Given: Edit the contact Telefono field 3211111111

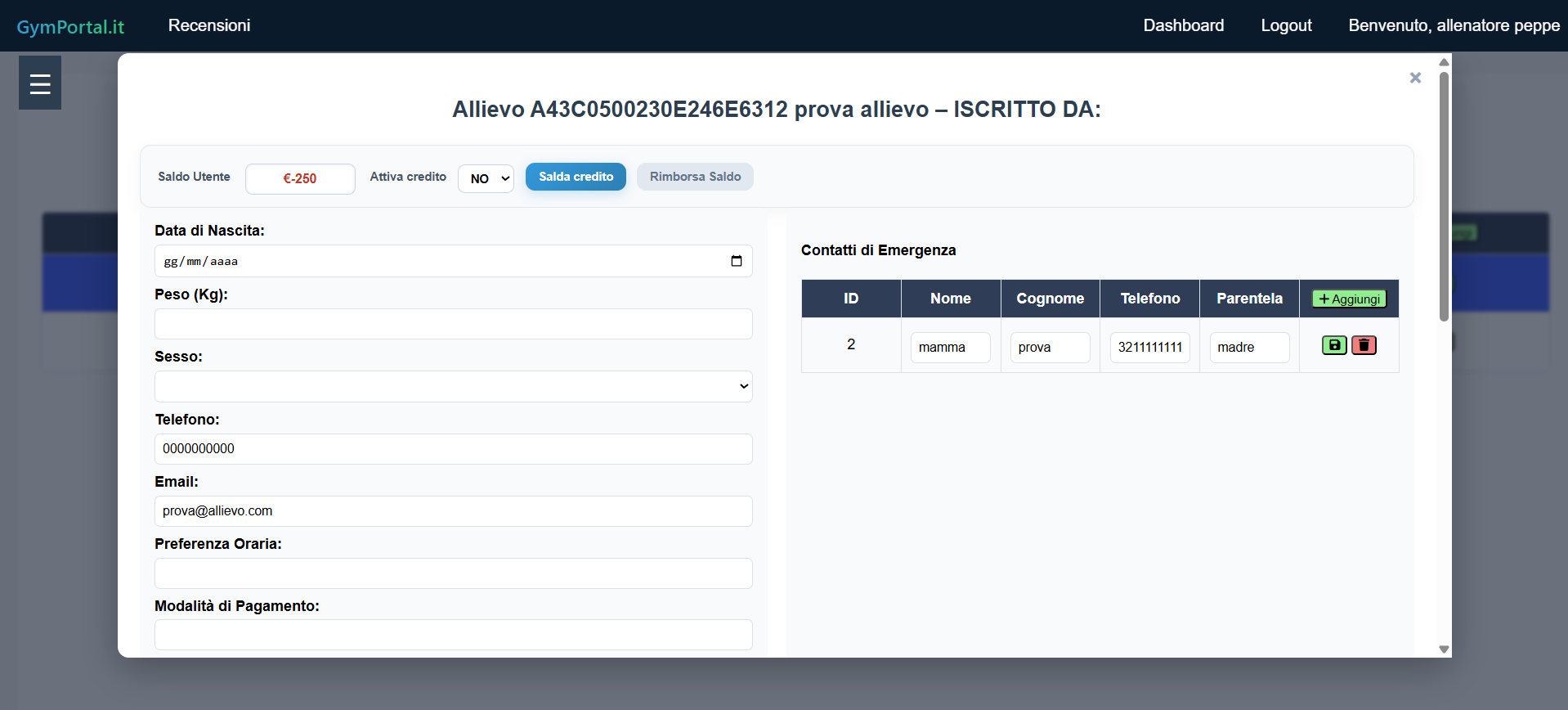Looking at the screenshot, I should [x=1150, y=348].
